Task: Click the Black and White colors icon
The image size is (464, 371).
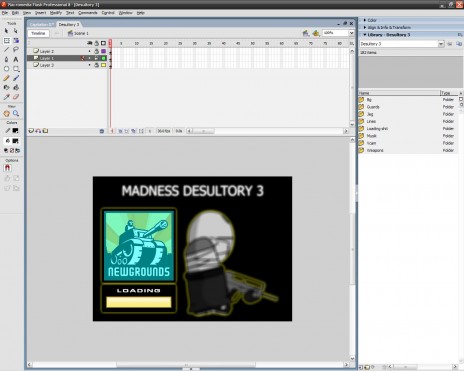Action: 6,150
